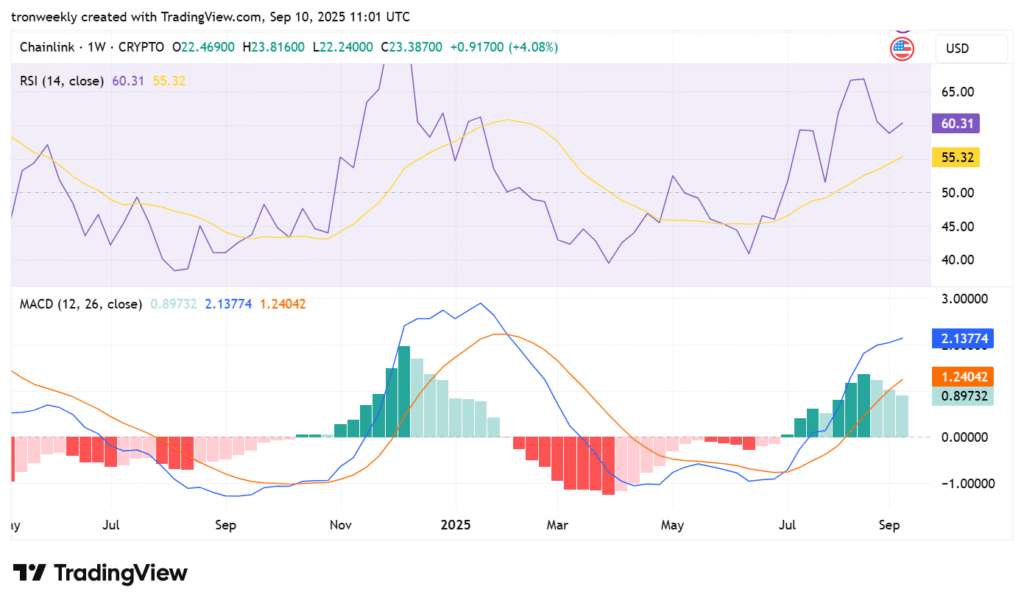Click the +0.91700 (+4.08%) change text

(x=504, y=47)
